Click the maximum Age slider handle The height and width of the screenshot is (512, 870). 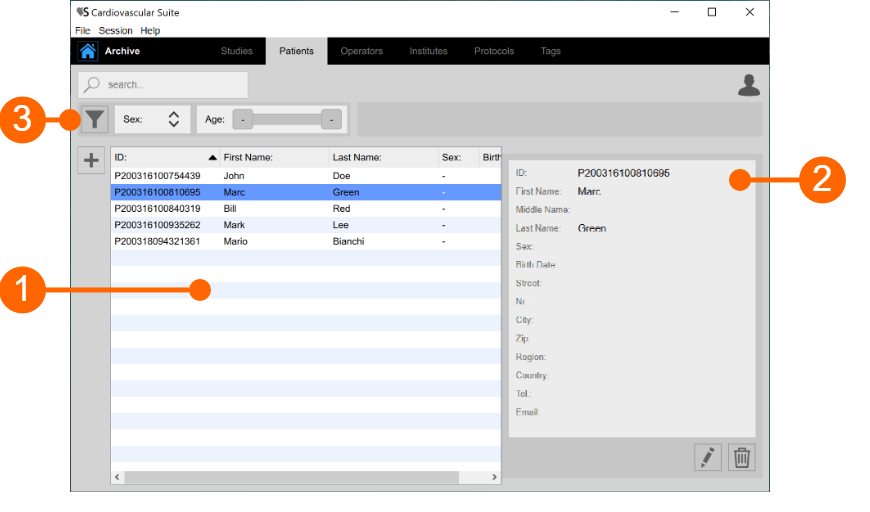330,120
